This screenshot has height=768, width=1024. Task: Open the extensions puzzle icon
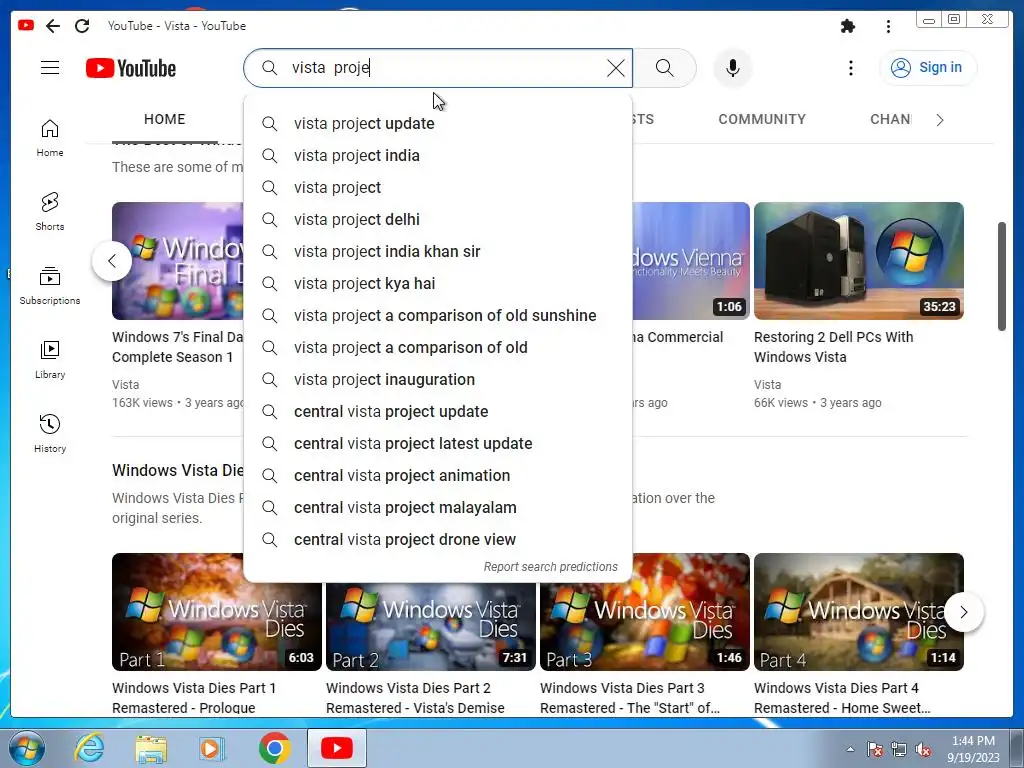(848, 26)
